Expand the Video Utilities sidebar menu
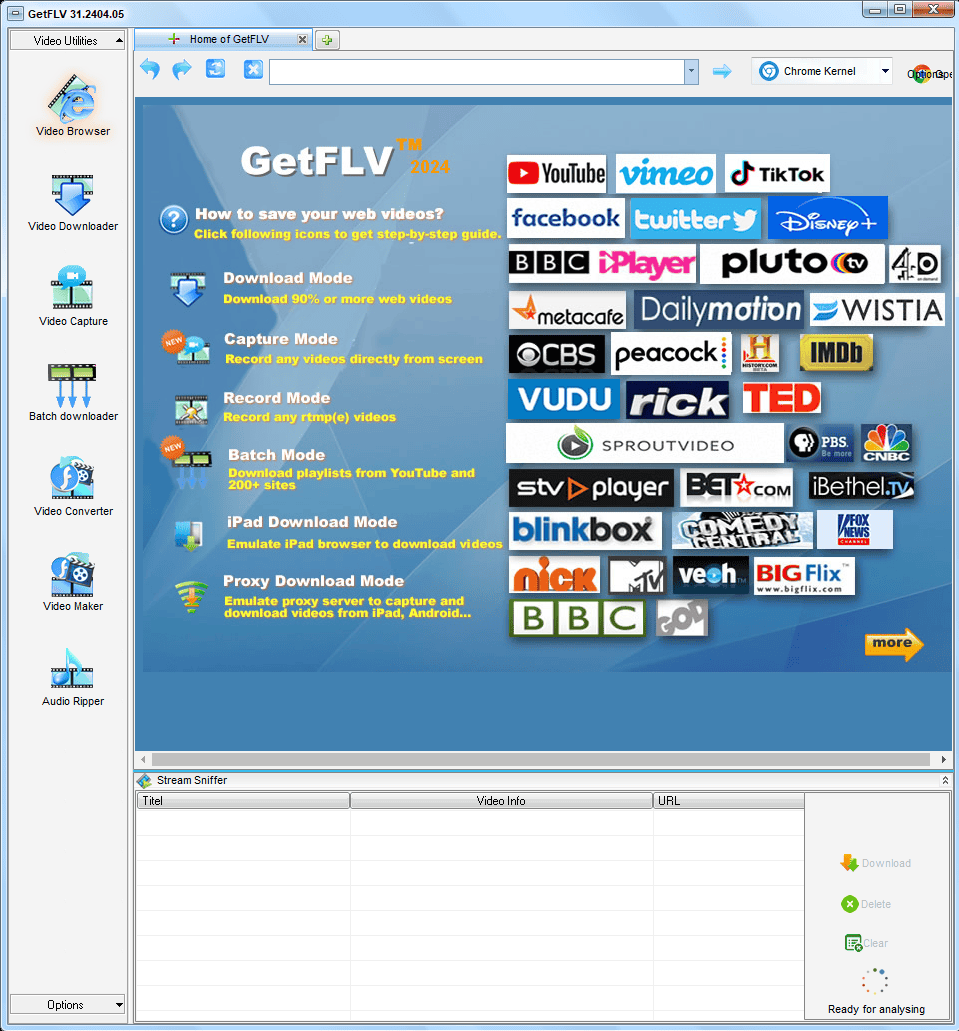This screenshot has width=959, height=1031. [67, 40]
